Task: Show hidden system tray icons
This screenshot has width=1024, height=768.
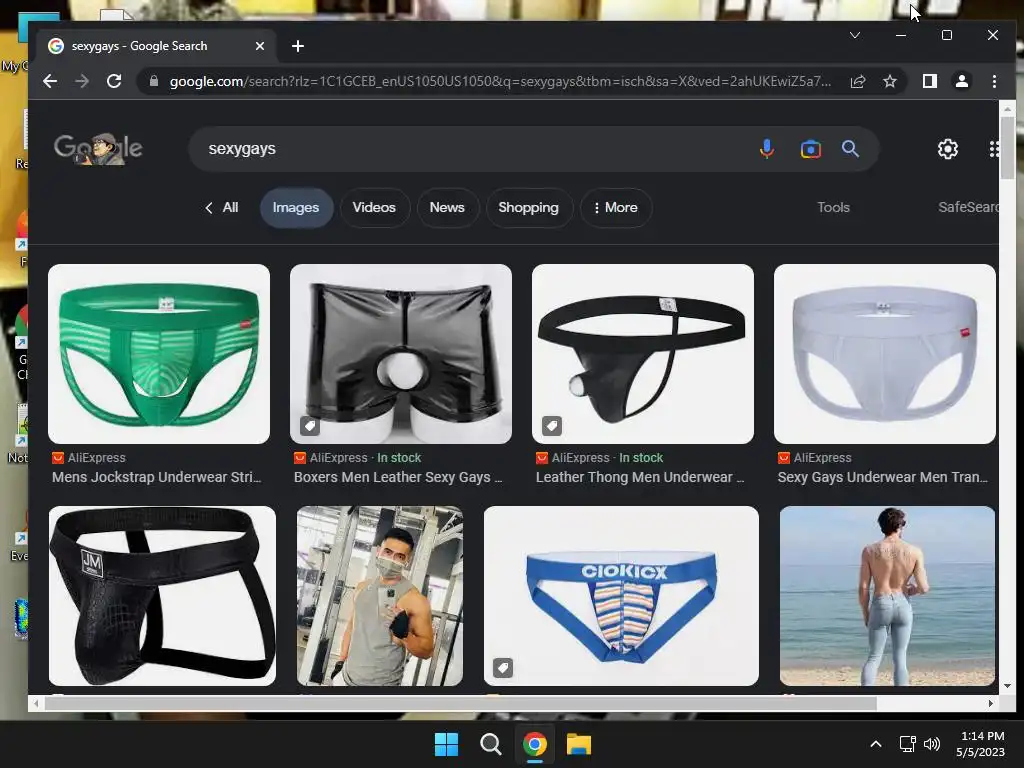Action: tap(876, 744)
